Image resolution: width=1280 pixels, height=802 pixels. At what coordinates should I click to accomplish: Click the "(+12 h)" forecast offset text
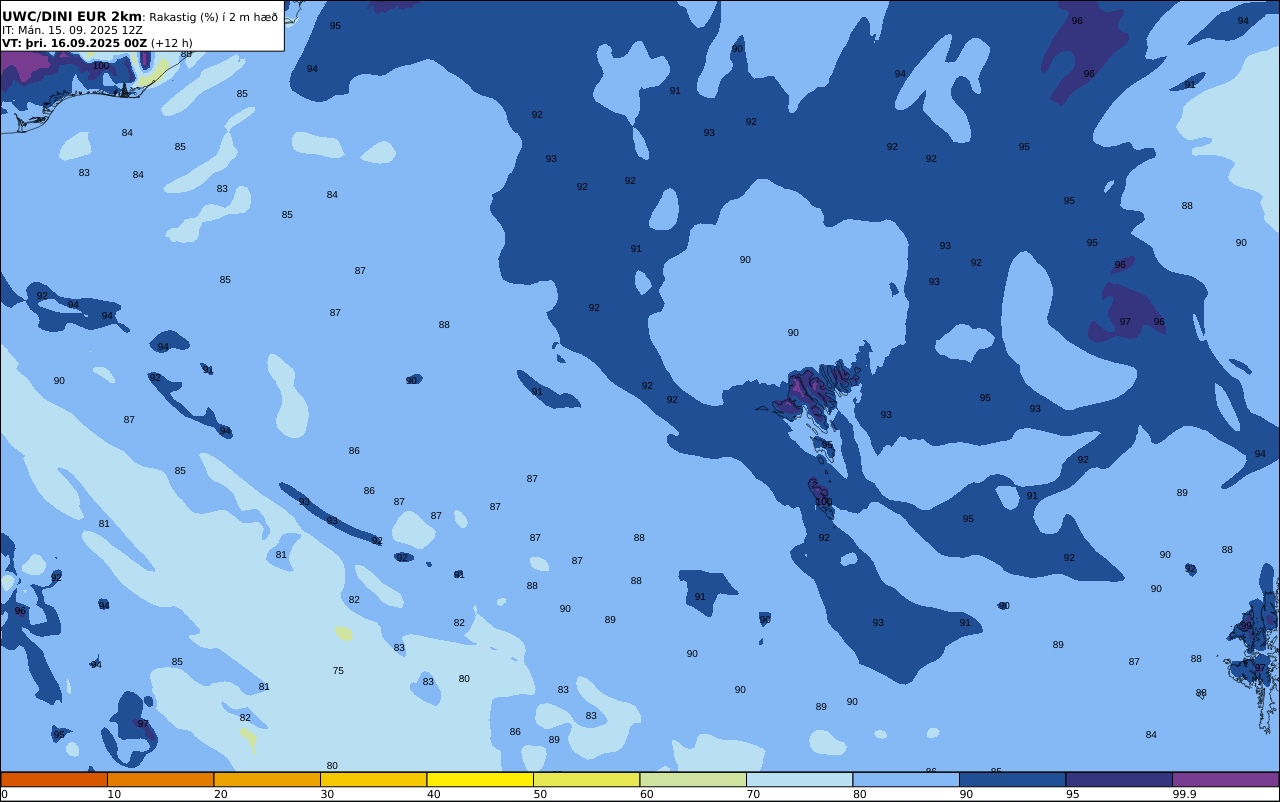pyautogui.click(x=172, y=43)
